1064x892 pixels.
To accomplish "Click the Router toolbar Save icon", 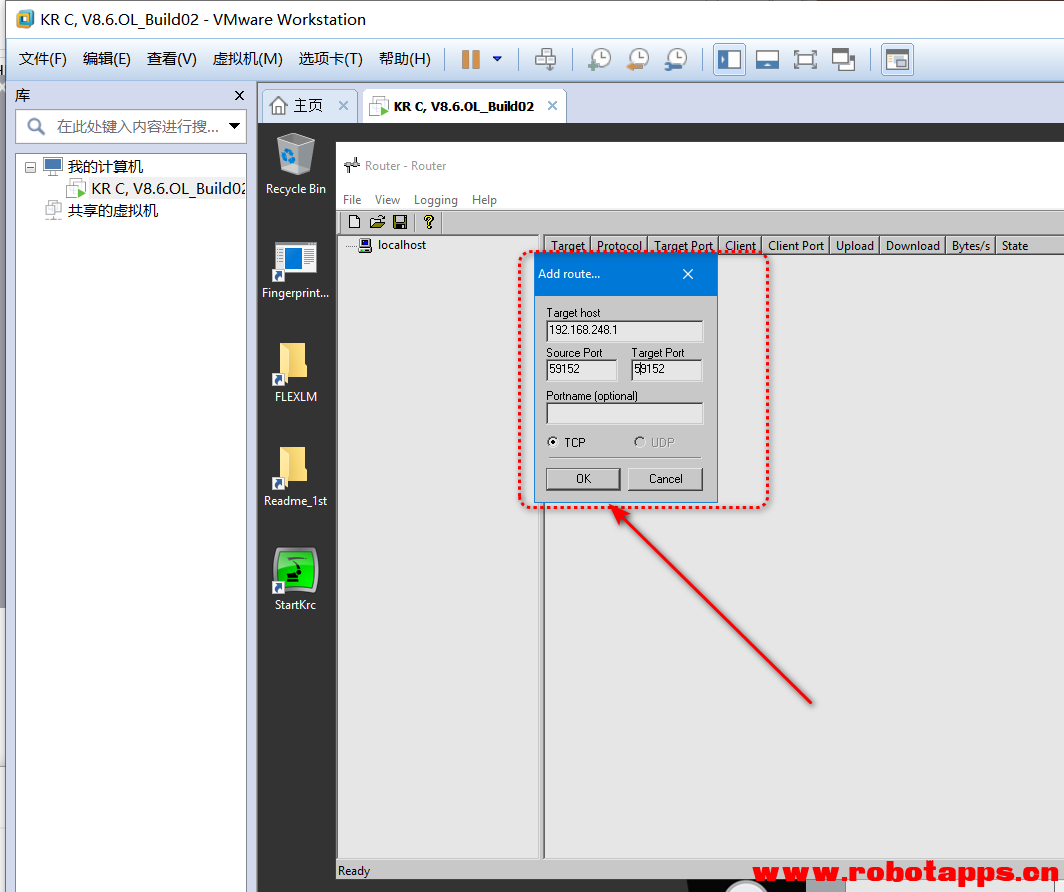I will [x=400, y=222].
